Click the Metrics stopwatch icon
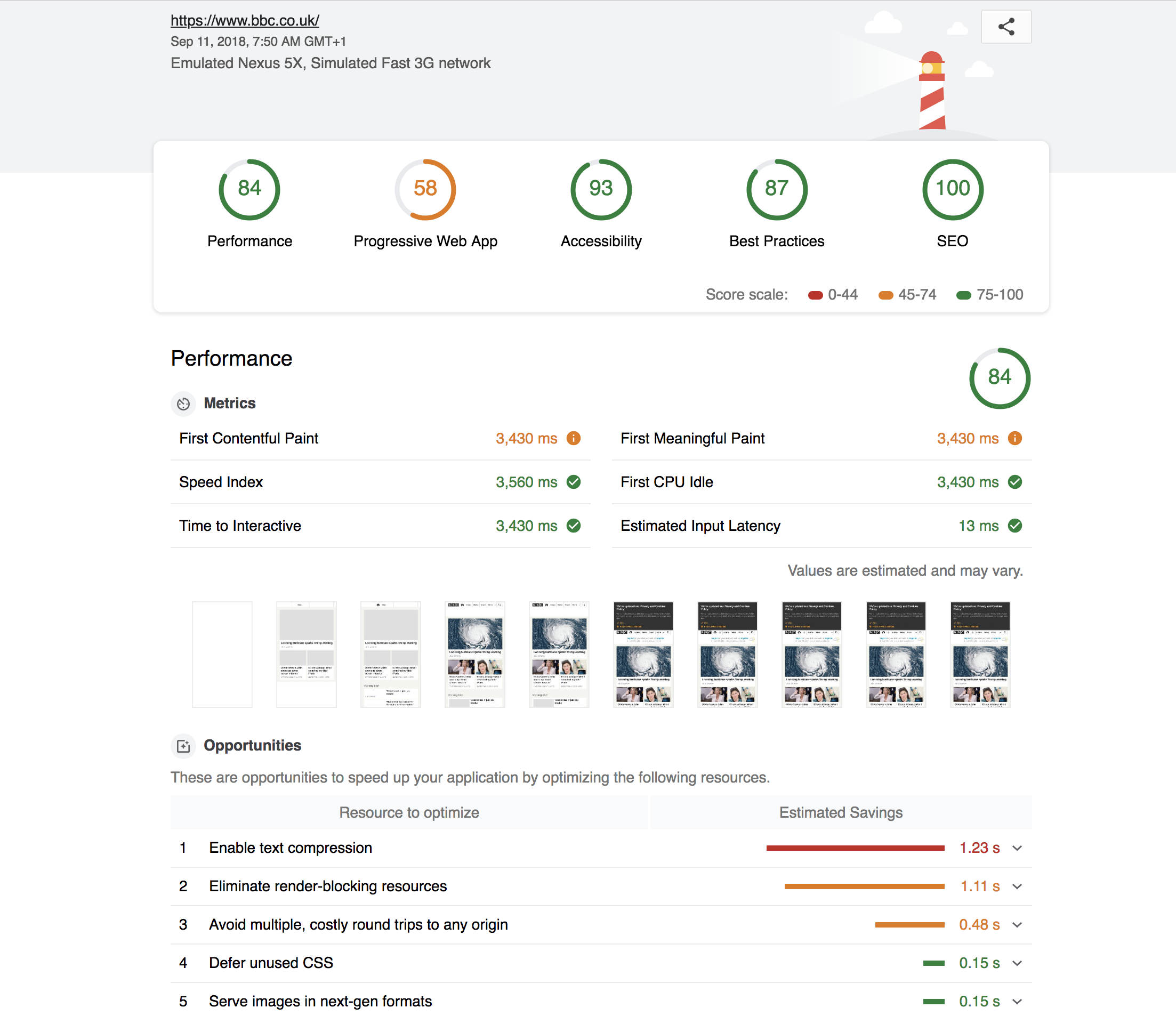Viewport: 1176px width, 1016px height. [183, 404]
